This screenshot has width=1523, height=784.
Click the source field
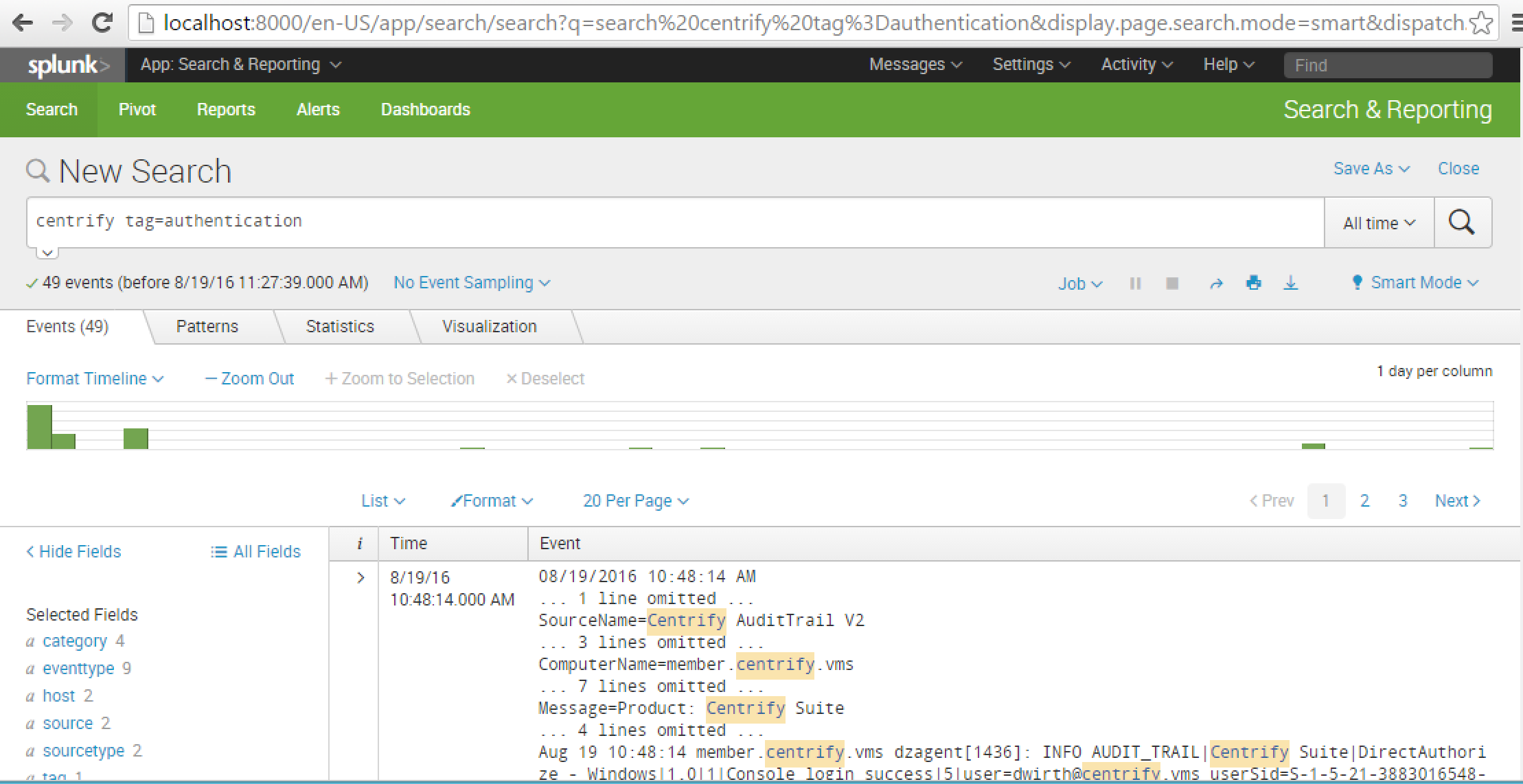pyautogui.click(x=67, y=724)
